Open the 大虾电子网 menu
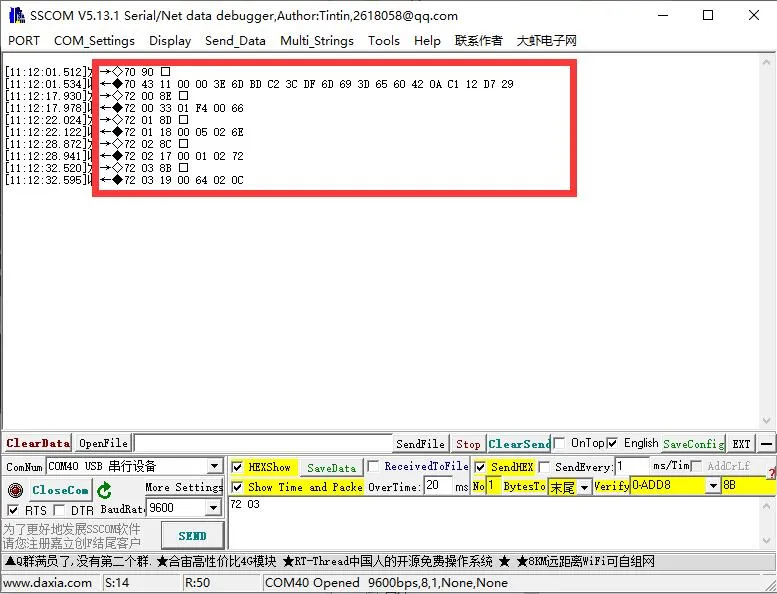Viewport: 777px width, 594px height. pos(547,41)
